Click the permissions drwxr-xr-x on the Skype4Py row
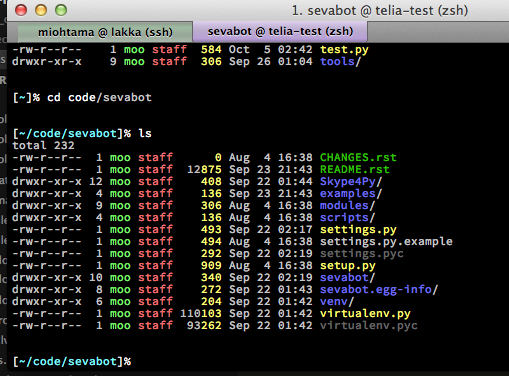509x376 pixels. point(47,181)
